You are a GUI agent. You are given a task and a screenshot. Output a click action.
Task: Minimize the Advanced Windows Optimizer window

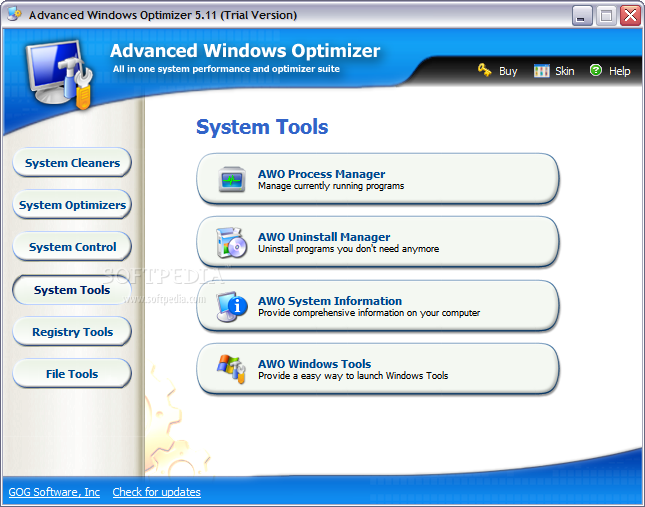click(x=582, y=16)
